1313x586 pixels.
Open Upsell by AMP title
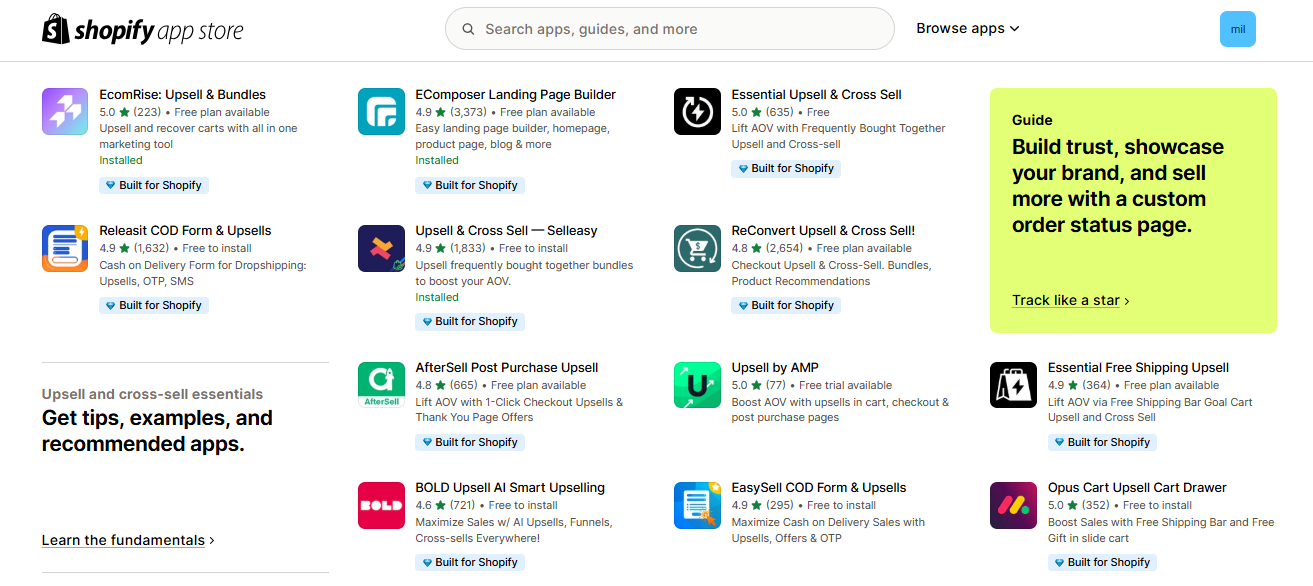[775, 368]
